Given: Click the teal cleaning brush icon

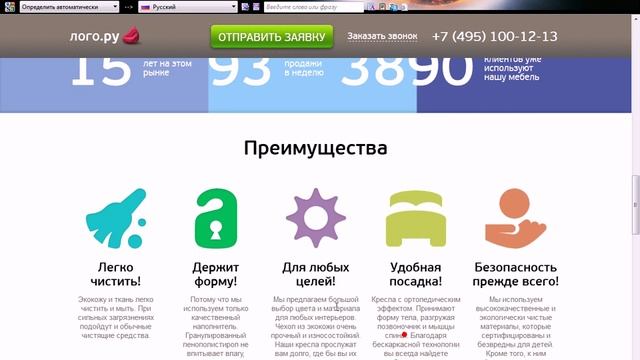Looking at the screenshot, I should (116, 218).
